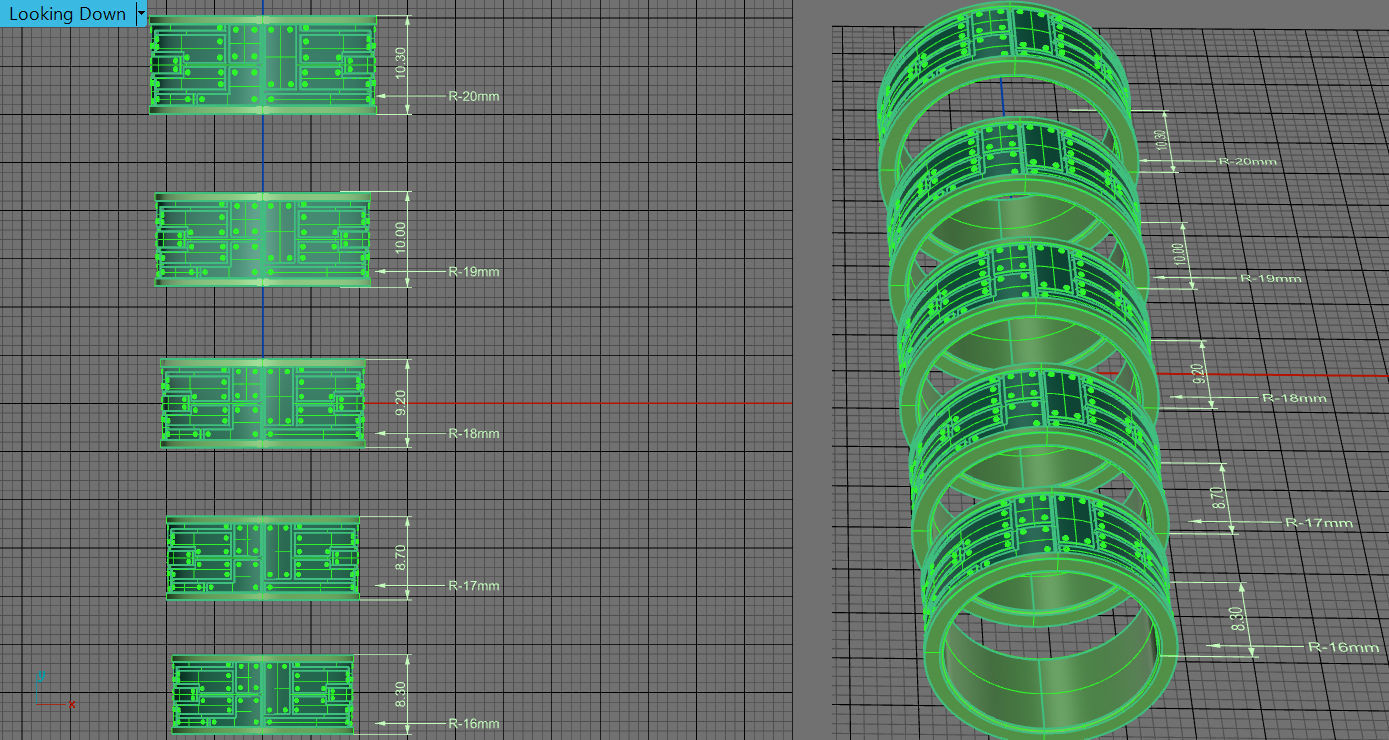Image resolution: width=1389 pixels, height=740 pixels.
Task: Open the viewport dropdown arrow beside Looking Down
Action: (141, 14)
